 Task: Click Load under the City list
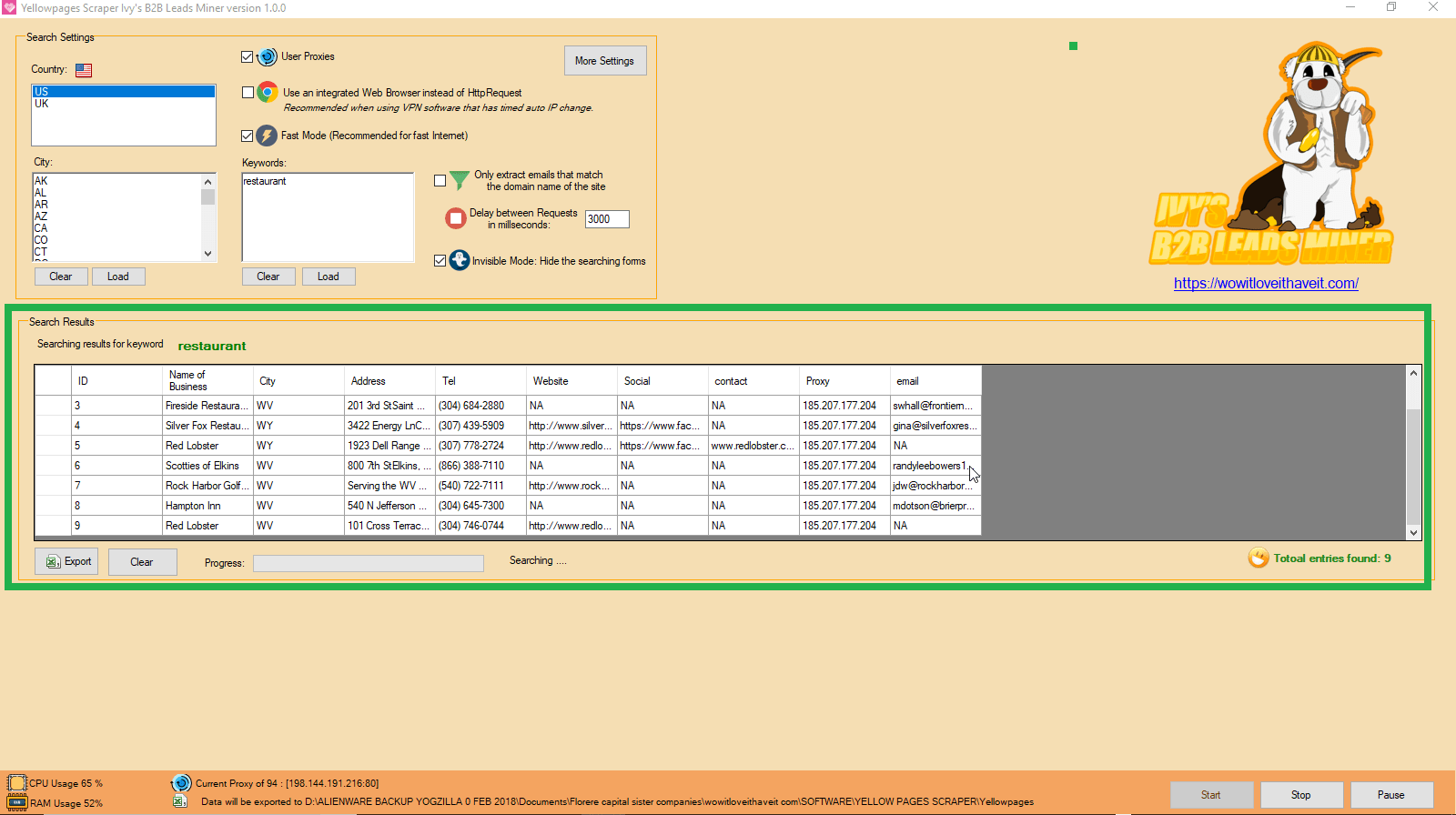click(118, 277)
